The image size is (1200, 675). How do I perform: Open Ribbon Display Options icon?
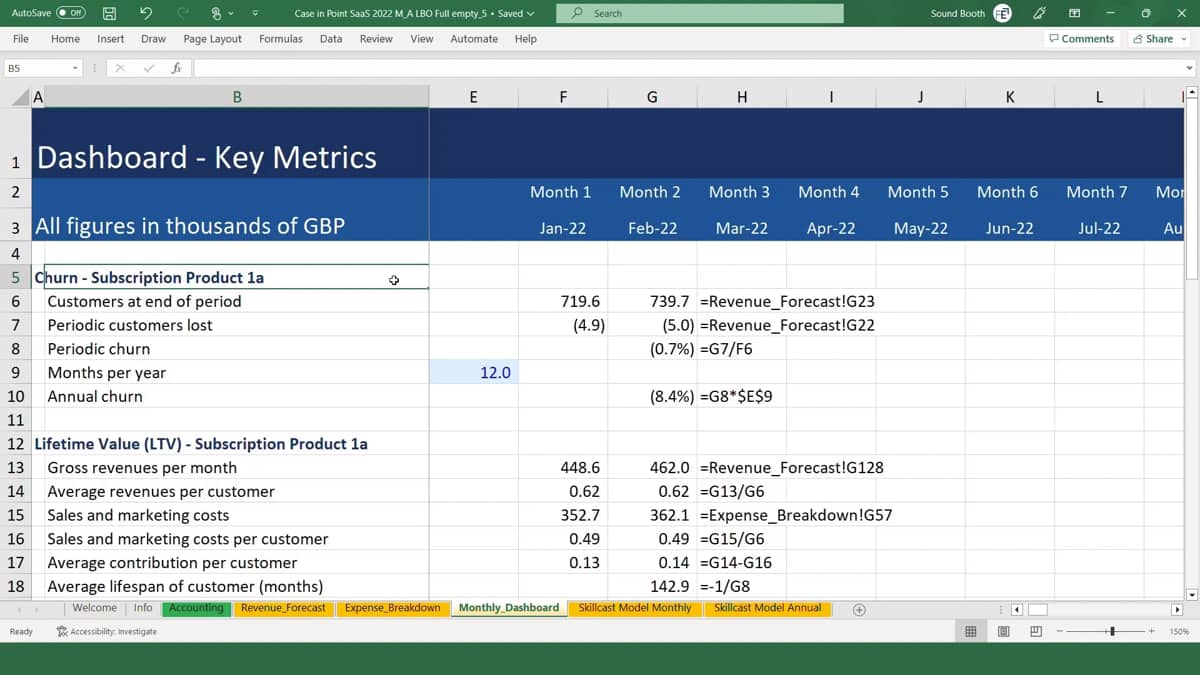1074,13
